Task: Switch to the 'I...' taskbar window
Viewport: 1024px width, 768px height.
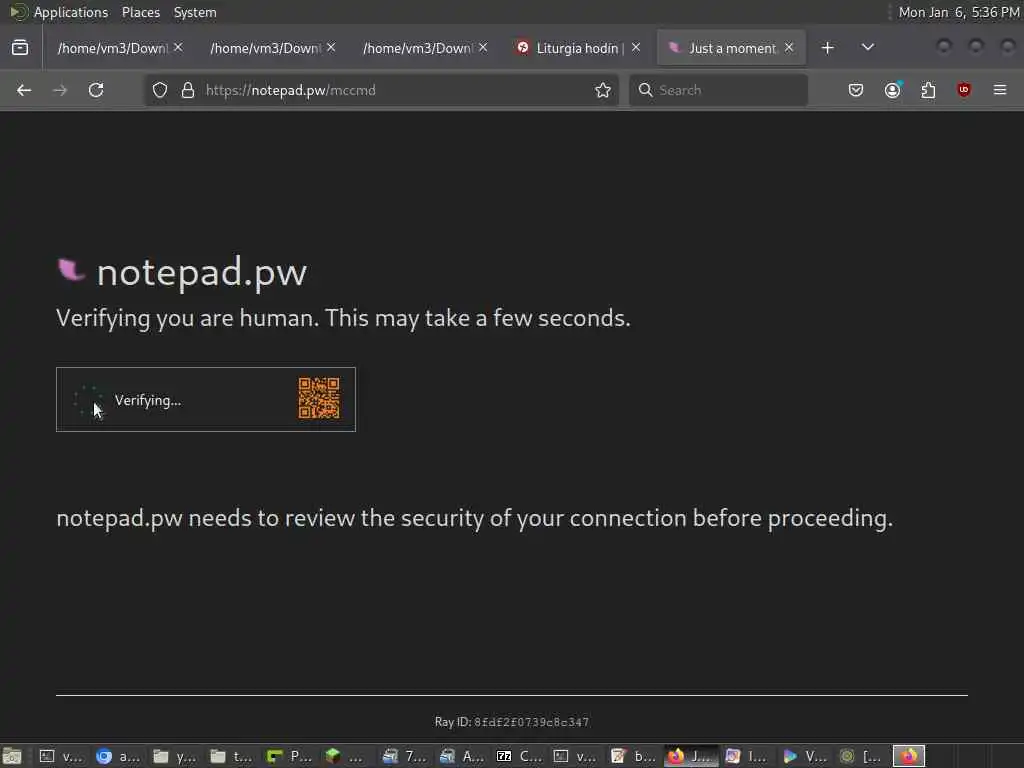Action: click(747, 756)
